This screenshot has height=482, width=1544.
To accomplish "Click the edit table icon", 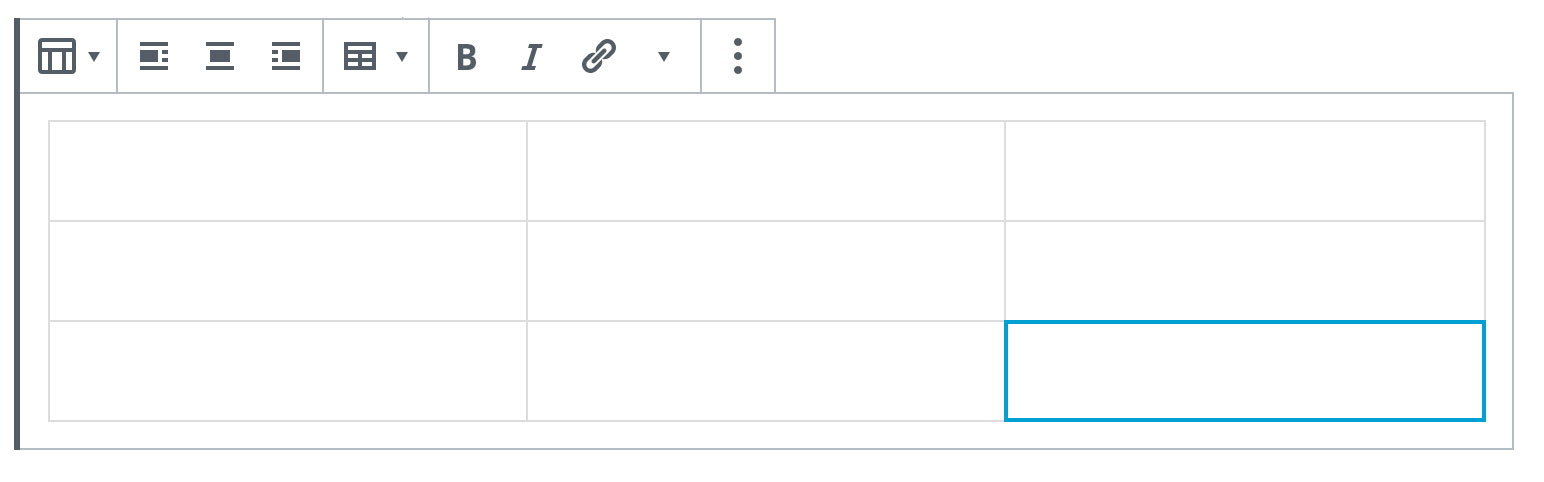I will pyautogui.click(x=360, y=57).
